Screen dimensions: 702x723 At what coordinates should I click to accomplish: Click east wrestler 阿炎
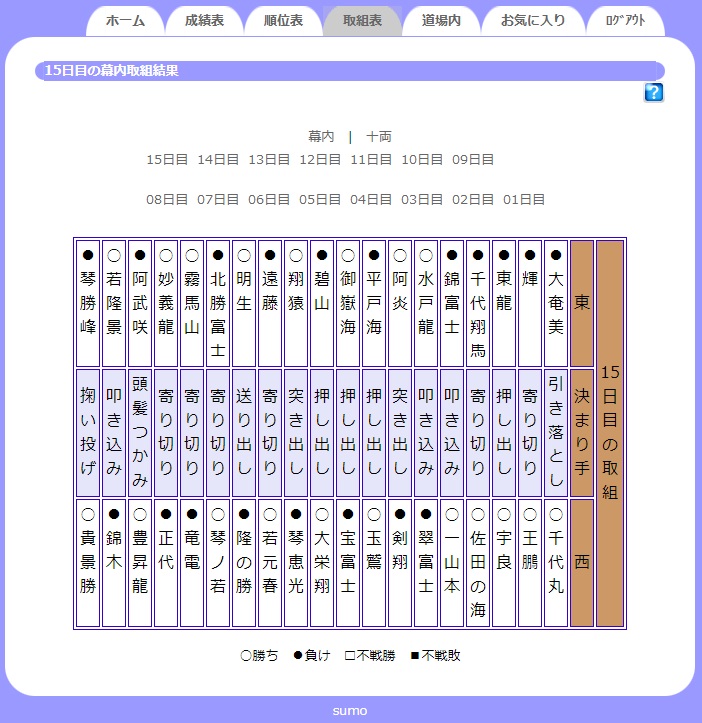coord(400,303)
